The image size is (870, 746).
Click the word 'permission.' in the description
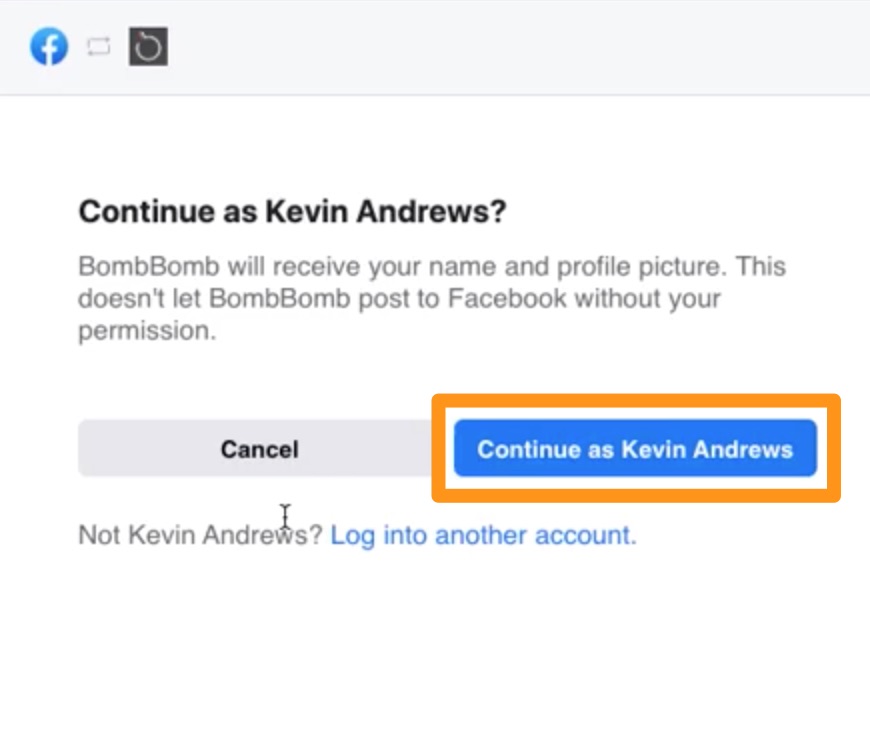point(147,331)
